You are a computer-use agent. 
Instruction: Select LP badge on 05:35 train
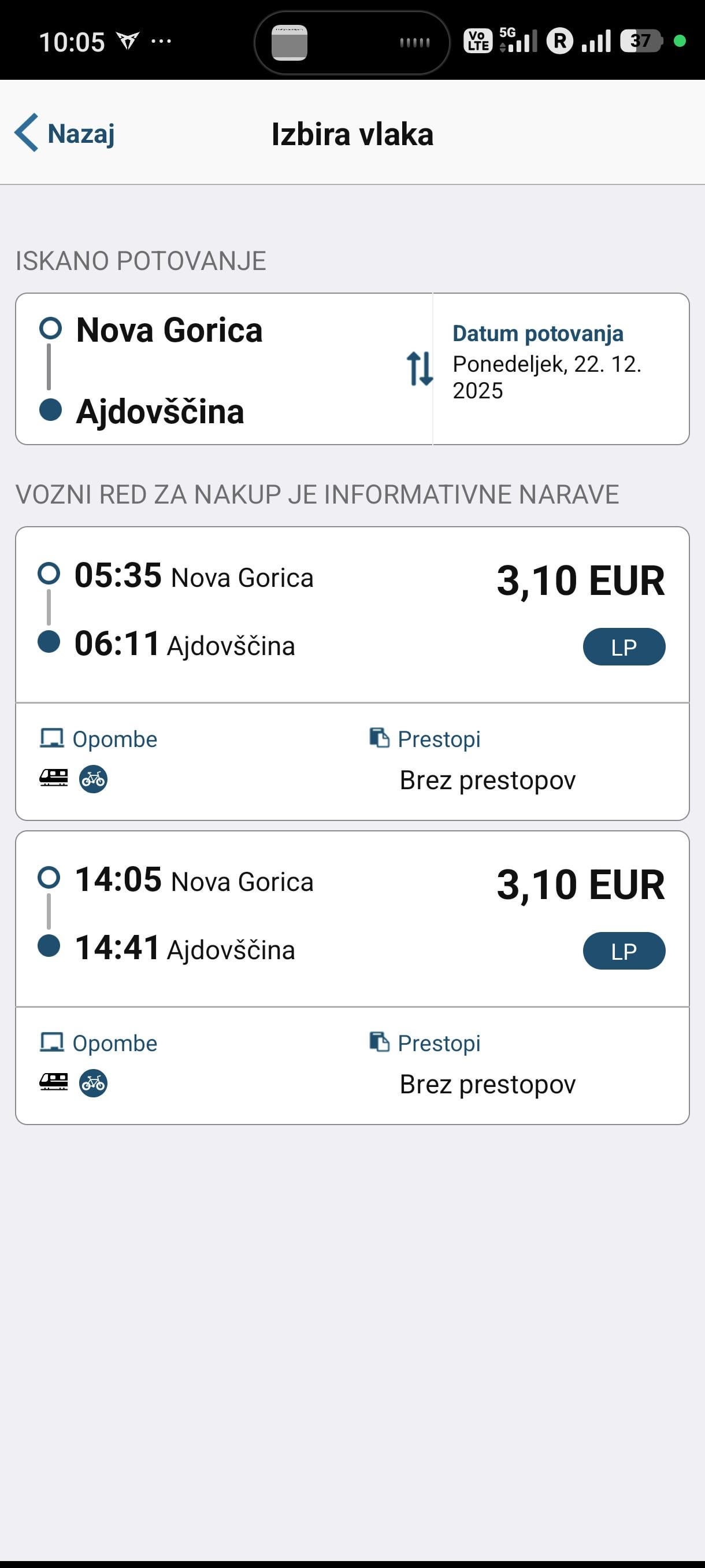624,647
